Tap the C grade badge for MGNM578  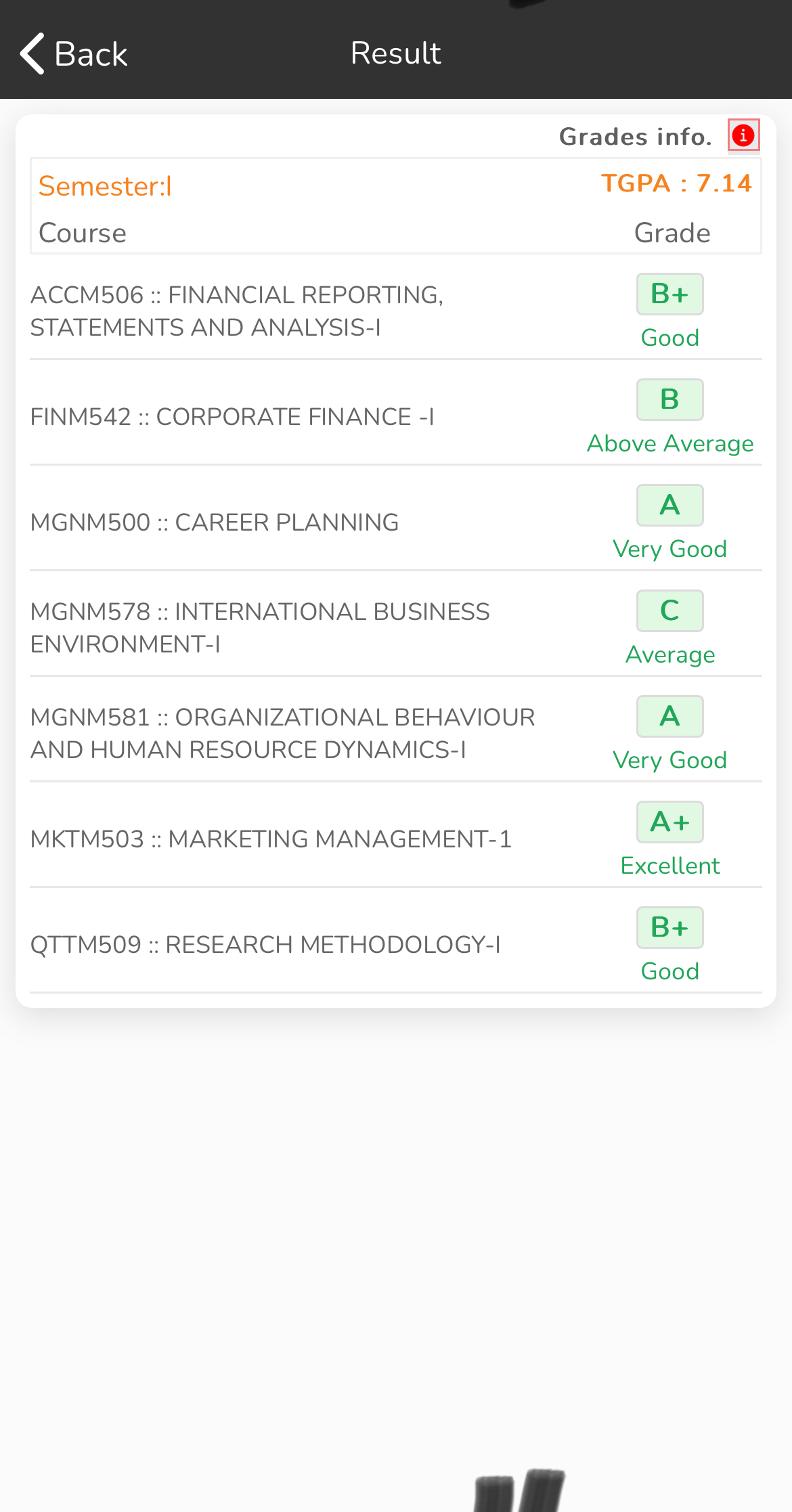point(669,611)
